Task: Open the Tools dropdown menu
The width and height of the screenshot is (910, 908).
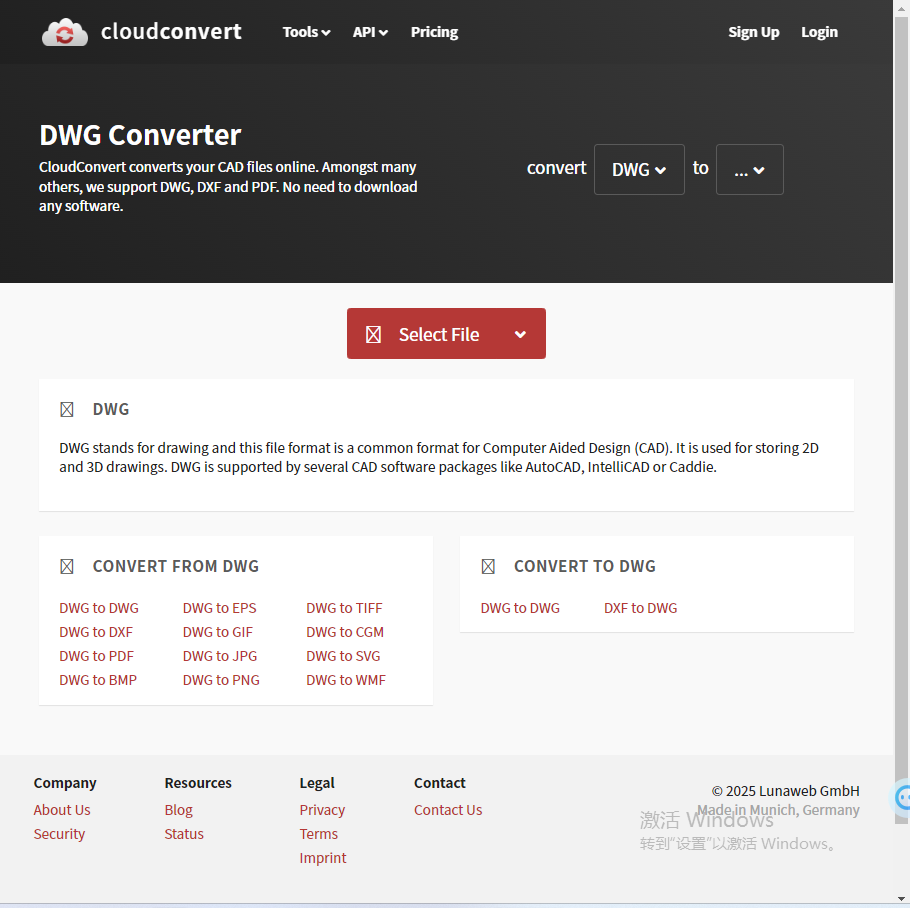Action: (x=306, y=32)
